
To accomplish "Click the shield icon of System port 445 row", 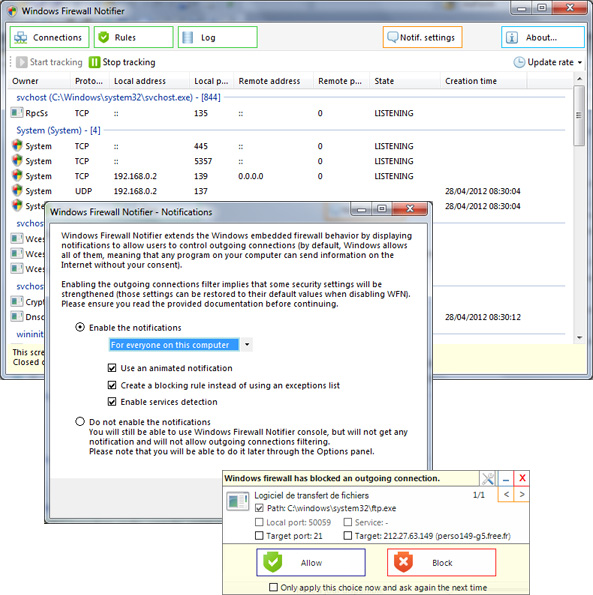I will click(x=17, y=146).
